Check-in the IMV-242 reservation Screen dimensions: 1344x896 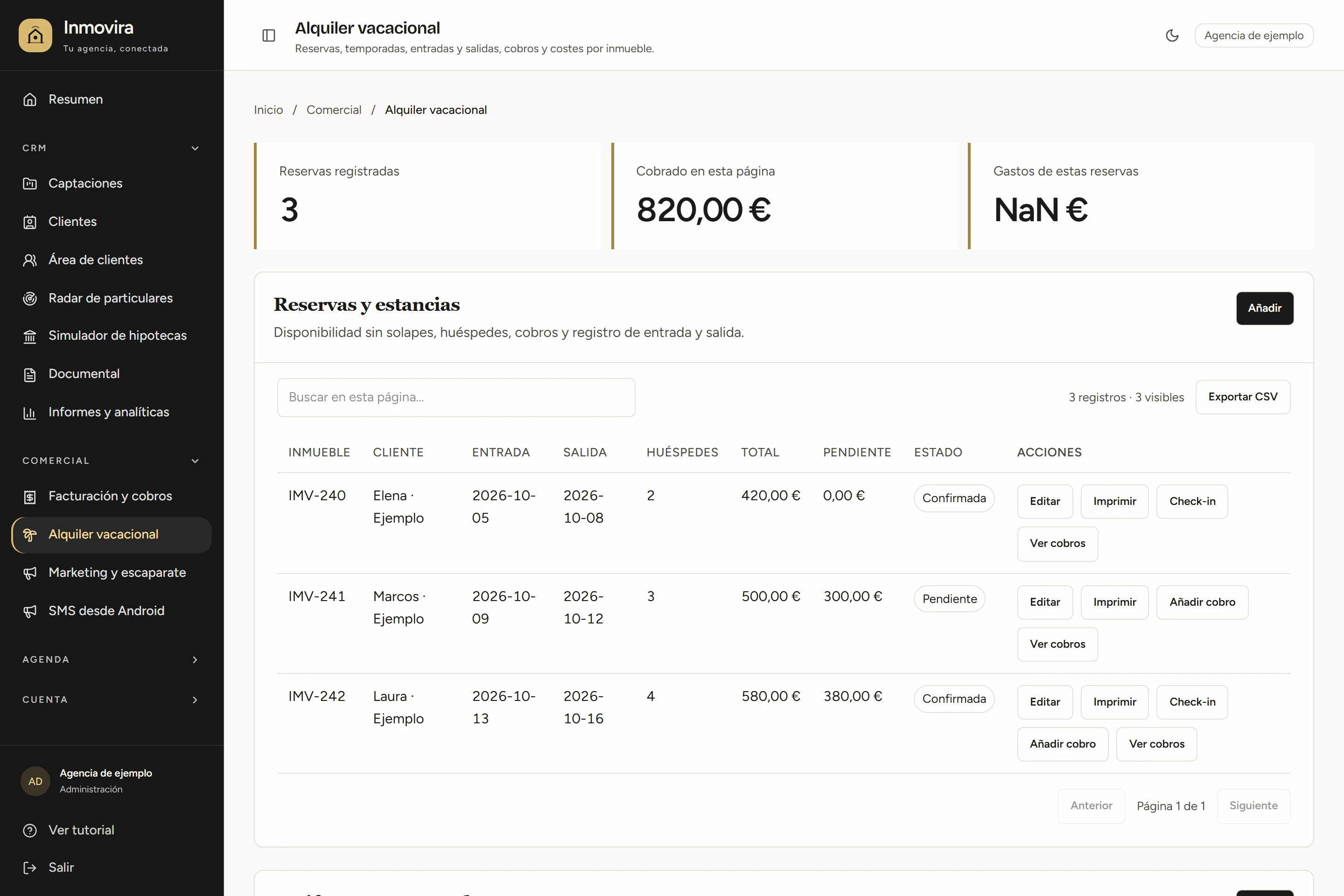(1192, 702)
